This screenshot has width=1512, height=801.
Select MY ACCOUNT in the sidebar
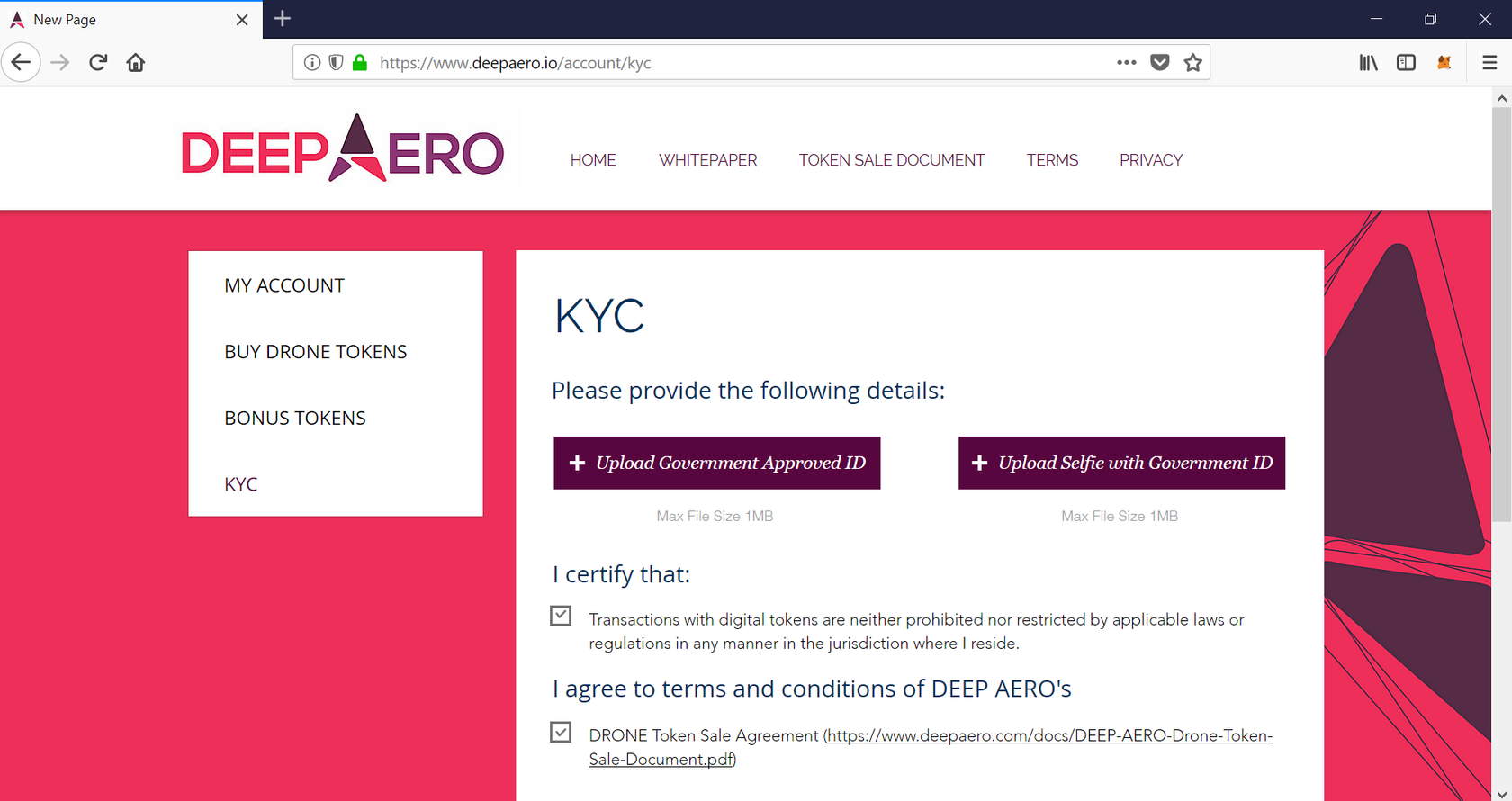[284, 285]
